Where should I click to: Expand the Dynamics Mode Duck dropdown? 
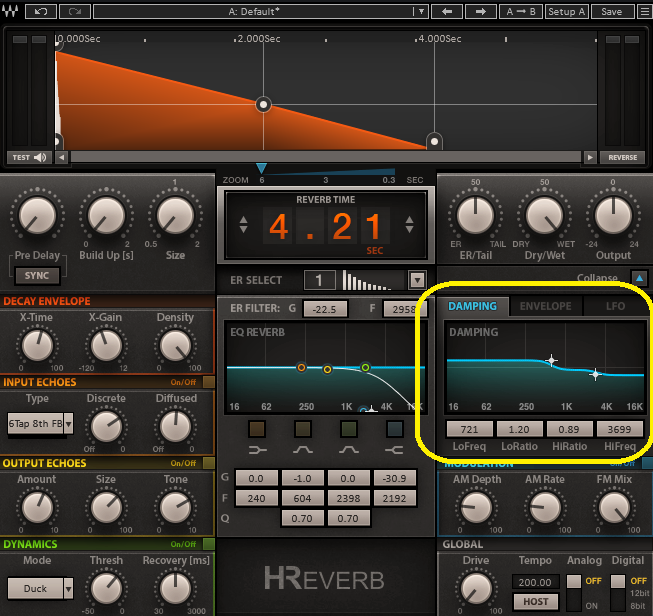pos(68,588)
